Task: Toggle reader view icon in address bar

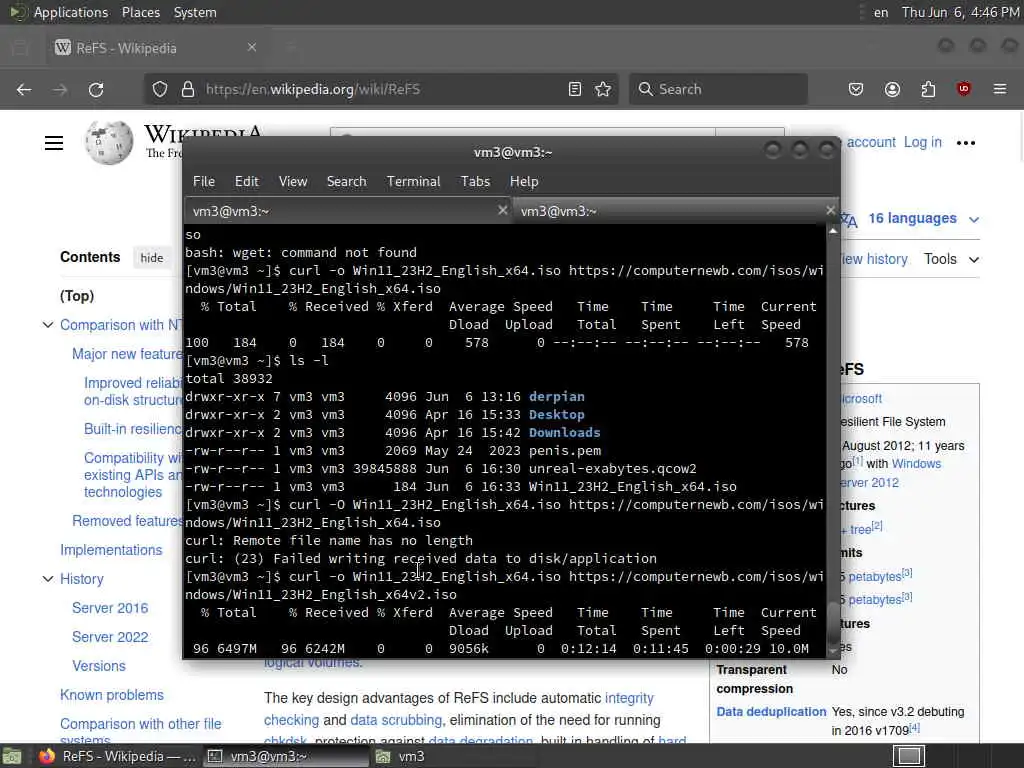Action: (575, 89)
